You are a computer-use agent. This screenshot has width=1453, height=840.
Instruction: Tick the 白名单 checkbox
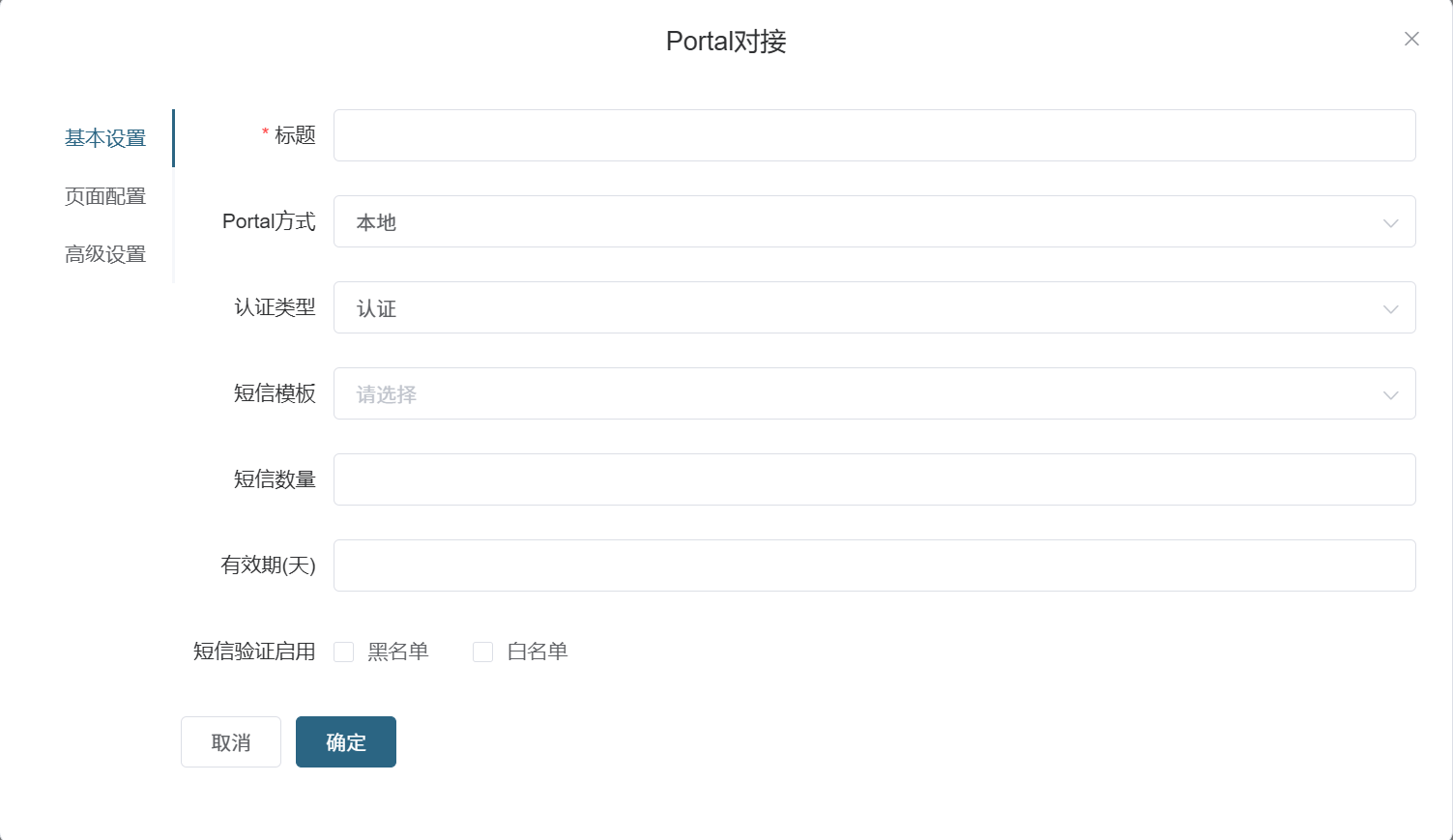[482, 652]
